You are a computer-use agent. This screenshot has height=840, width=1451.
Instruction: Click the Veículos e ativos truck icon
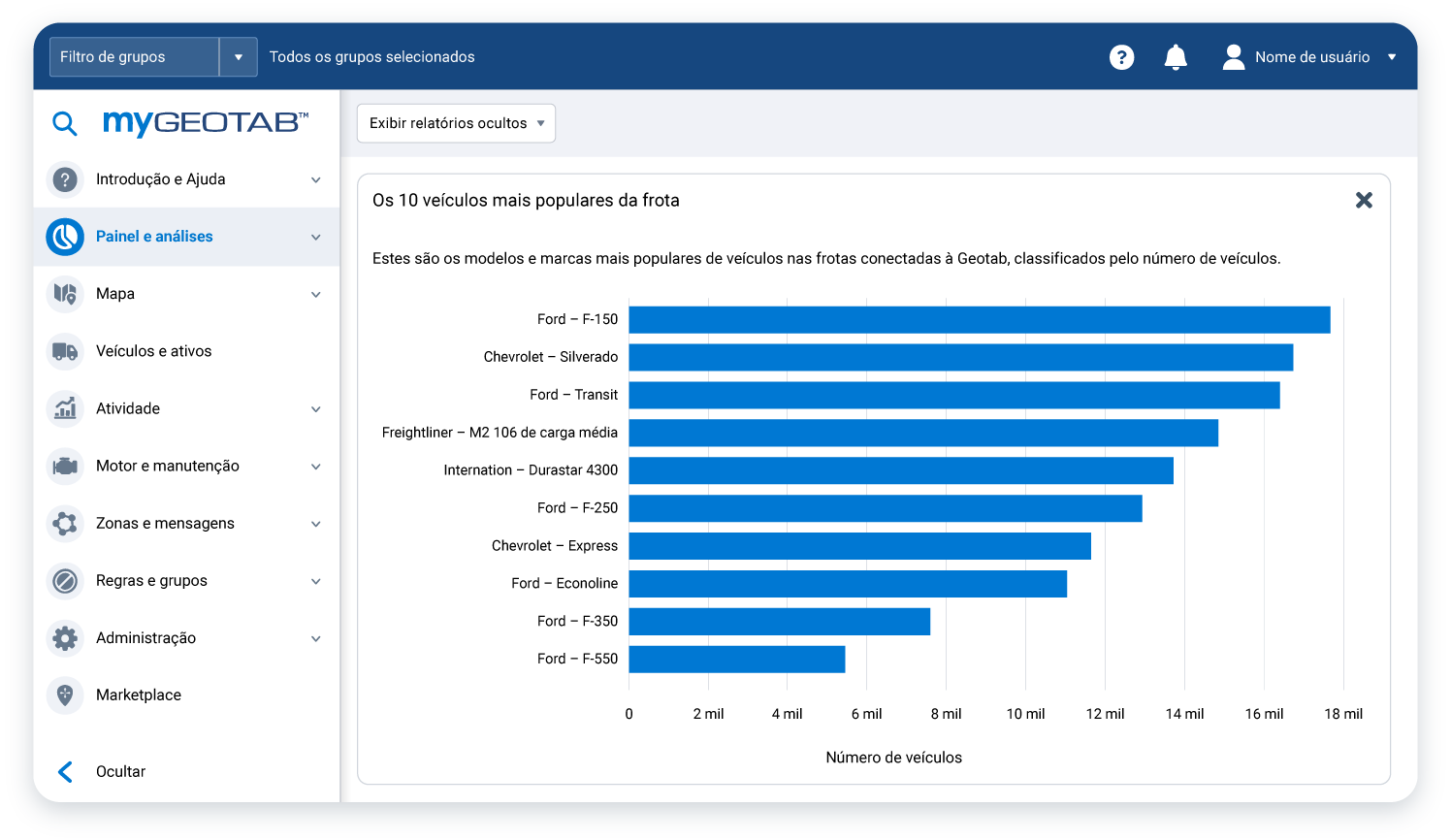[65, 351]
